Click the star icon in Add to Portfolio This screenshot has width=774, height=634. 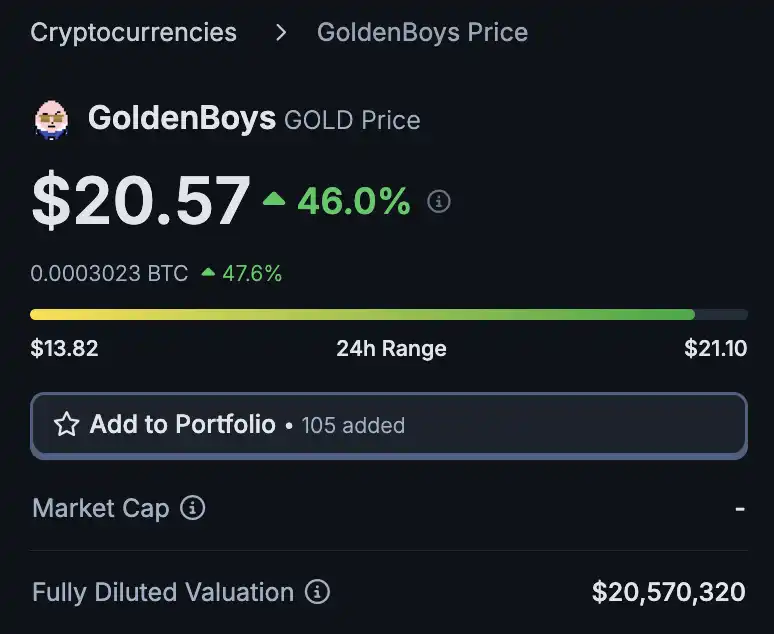(x=67, y=425)
